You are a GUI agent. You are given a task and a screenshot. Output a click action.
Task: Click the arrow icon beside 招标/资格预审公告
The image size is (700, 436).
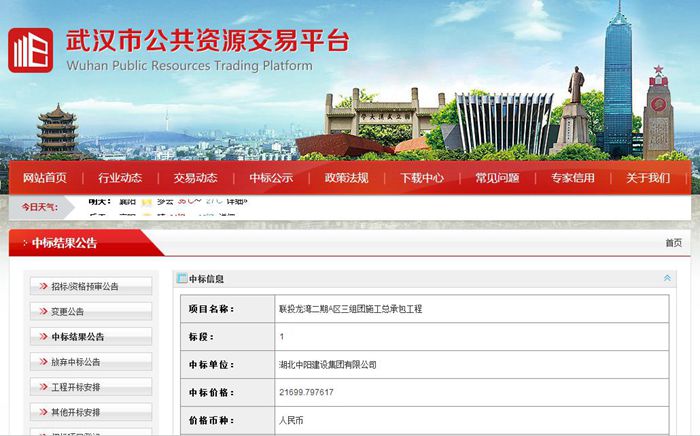[43, 286]
